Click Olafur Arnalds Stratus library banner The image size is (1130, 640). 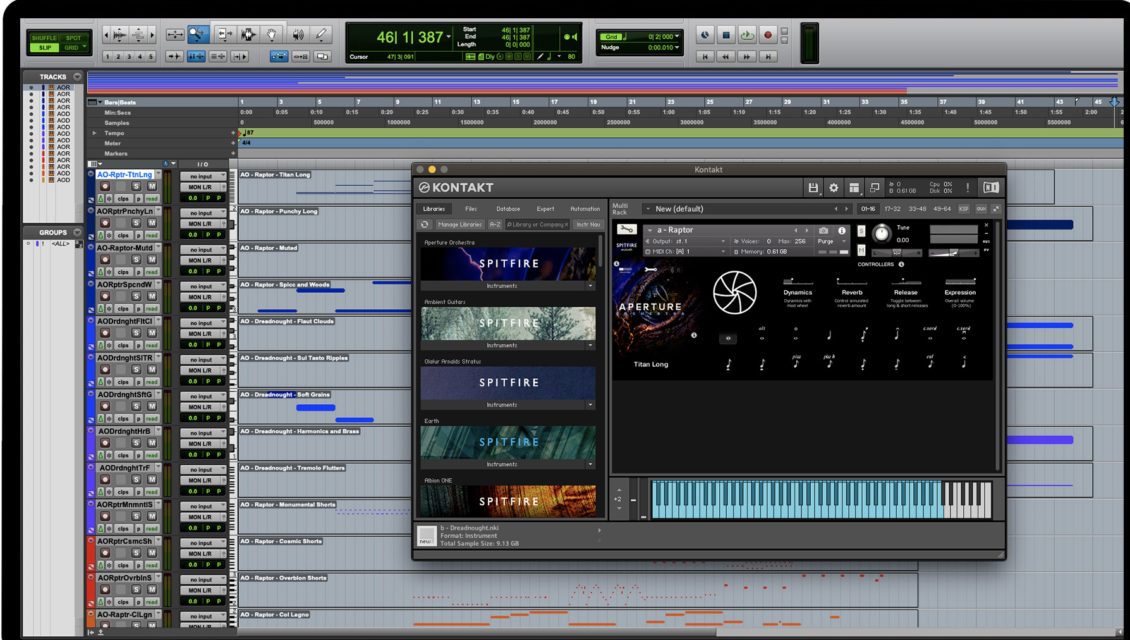click(x=508, y=383)
